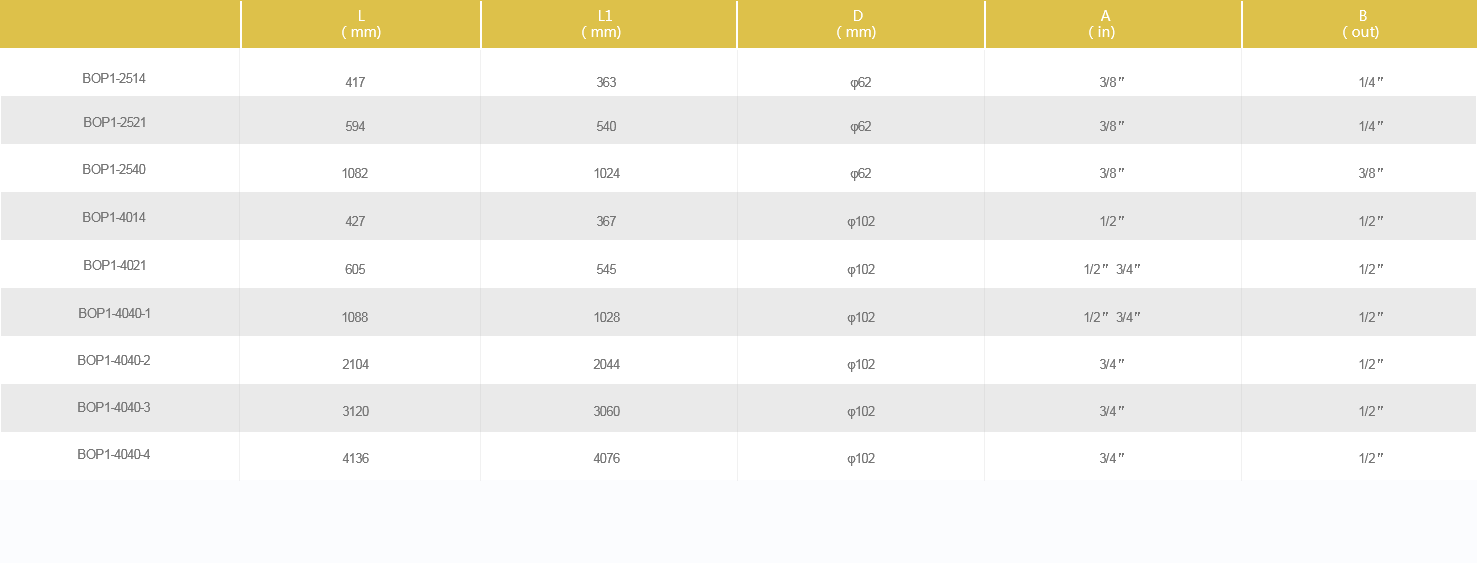
Task: Click the L (mm) column header
Action: [361, 24]
